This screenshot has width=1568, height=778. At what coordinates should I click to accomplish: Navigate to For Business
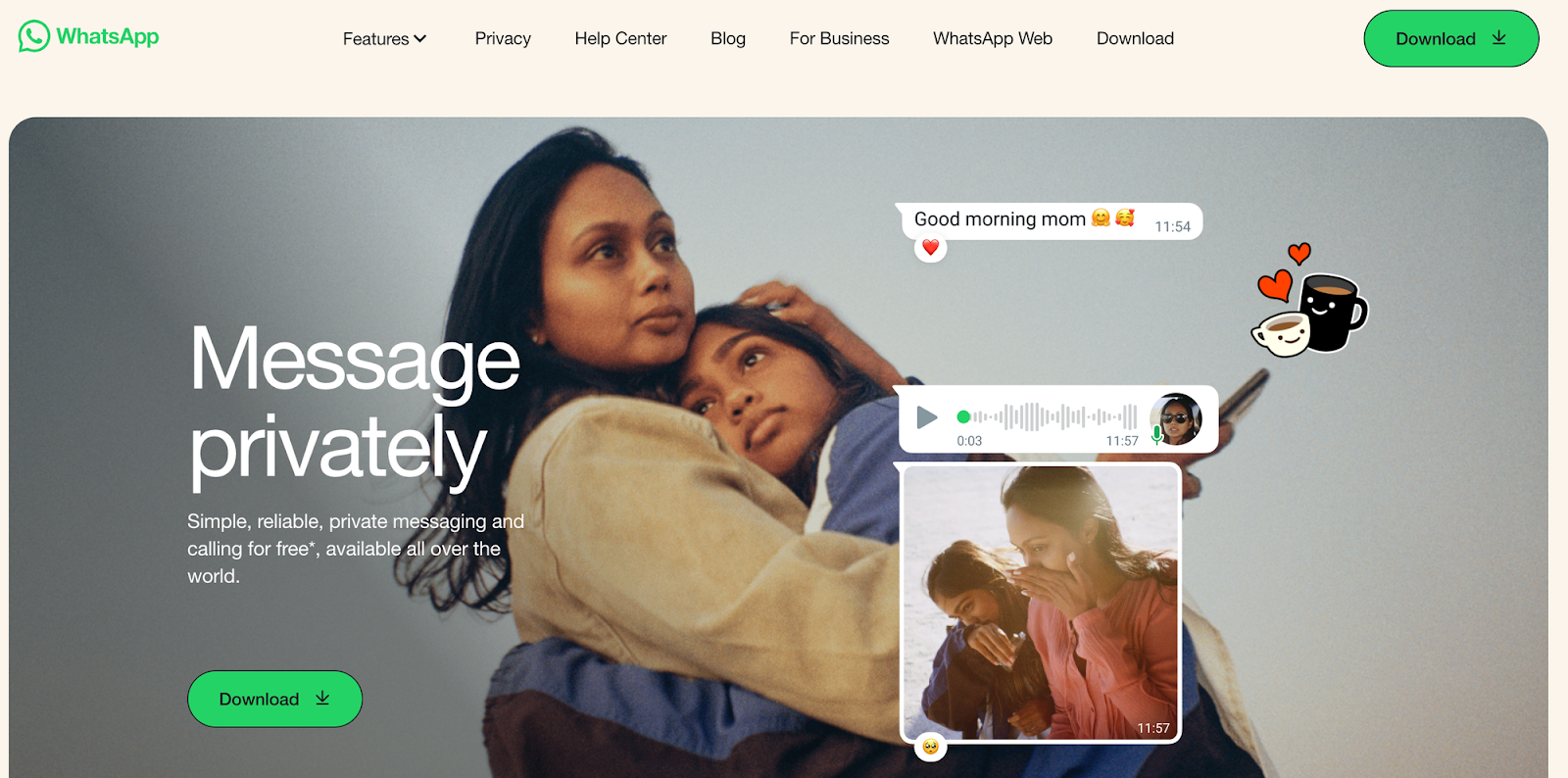[840, 38]
